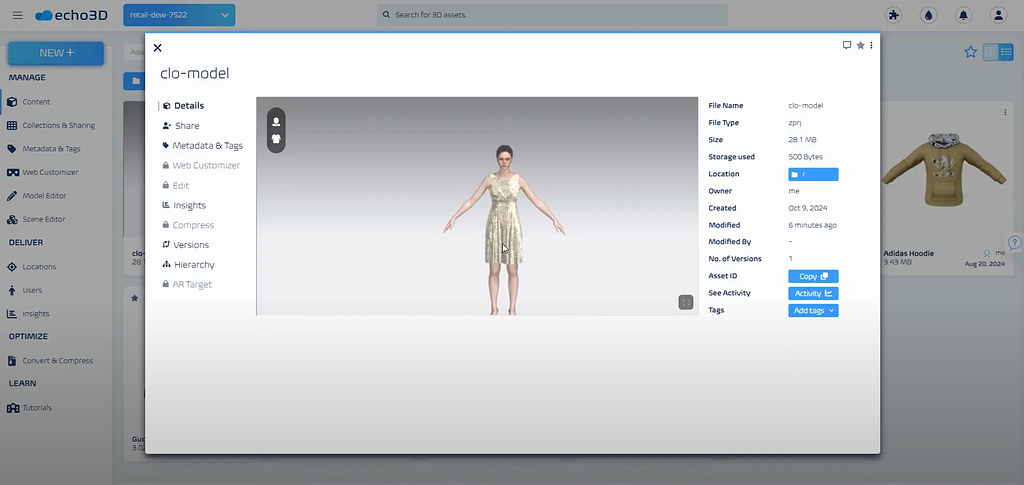Switch to grid view layout
This screenshot has height=485, width=1024.
pyautogui.click(x=990, y=52)
